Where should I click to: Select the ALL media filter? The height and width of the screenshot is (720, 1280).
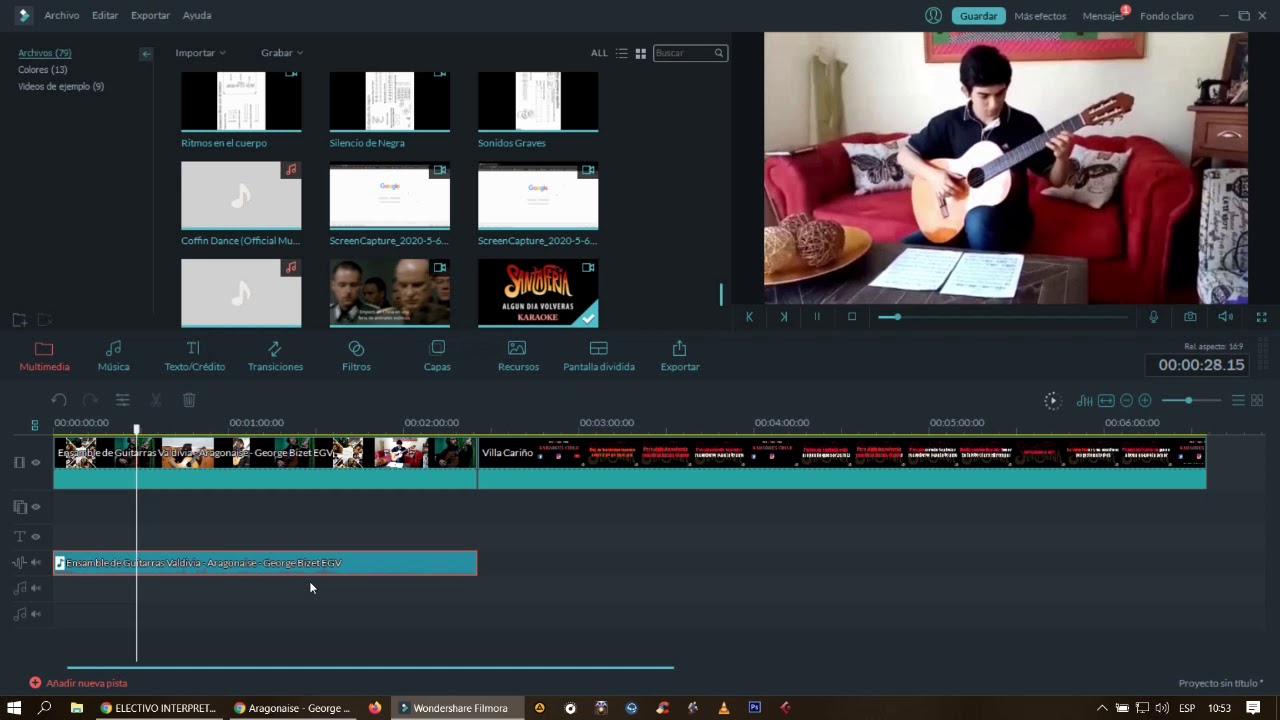pyautogui.click(x=599, y=53)
